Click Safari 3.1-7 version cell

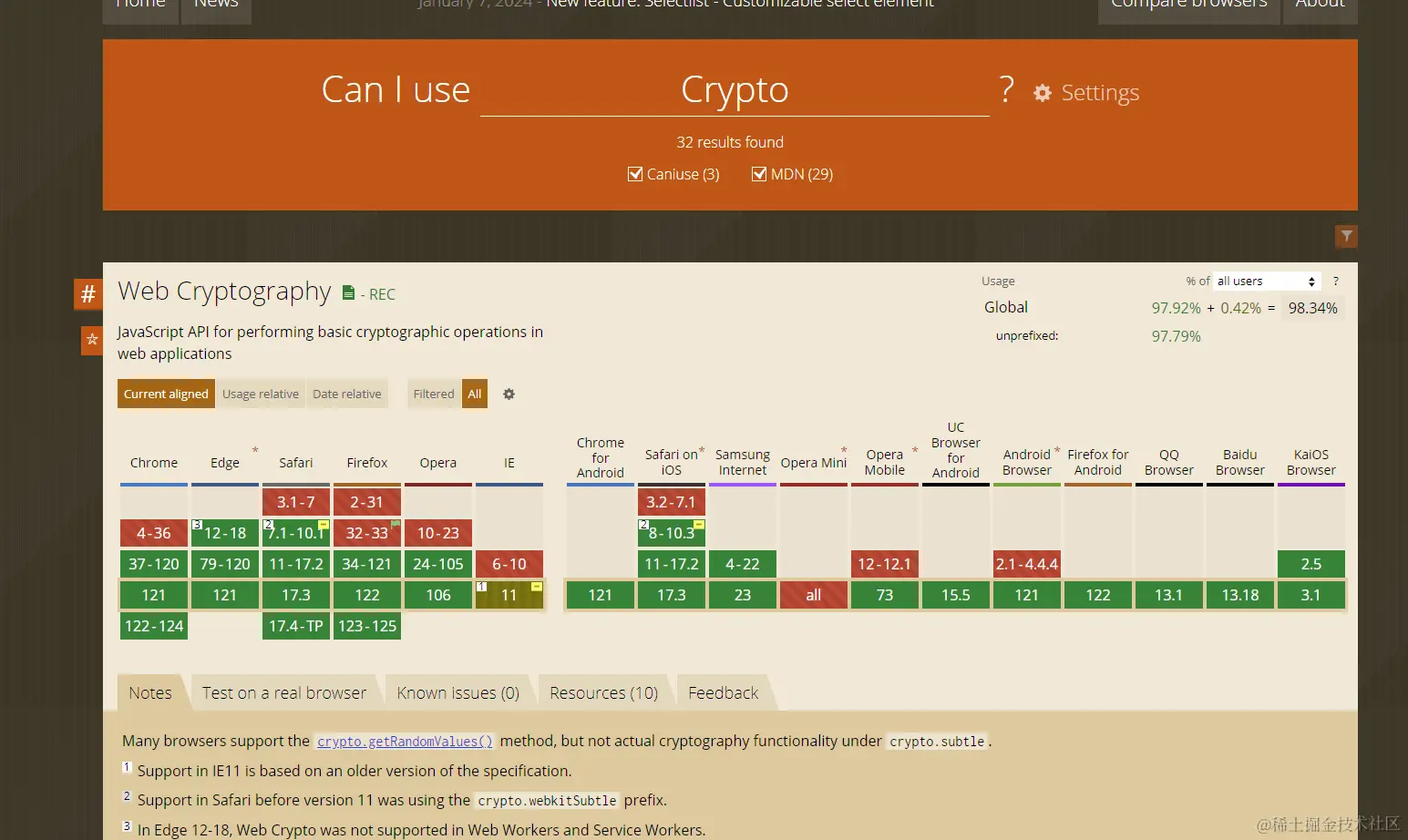click(296, 502)
